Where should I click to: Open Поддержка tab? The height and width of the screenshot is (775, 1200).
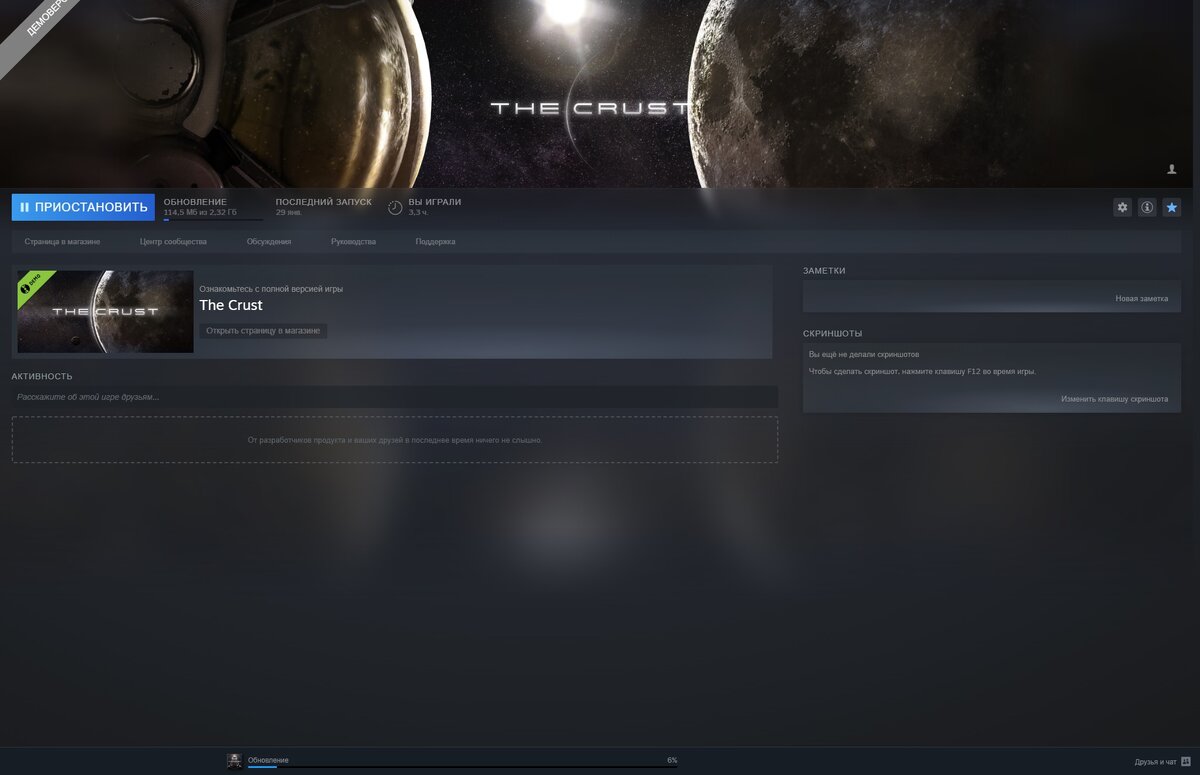pyautogui.click(x=435, y=242)
